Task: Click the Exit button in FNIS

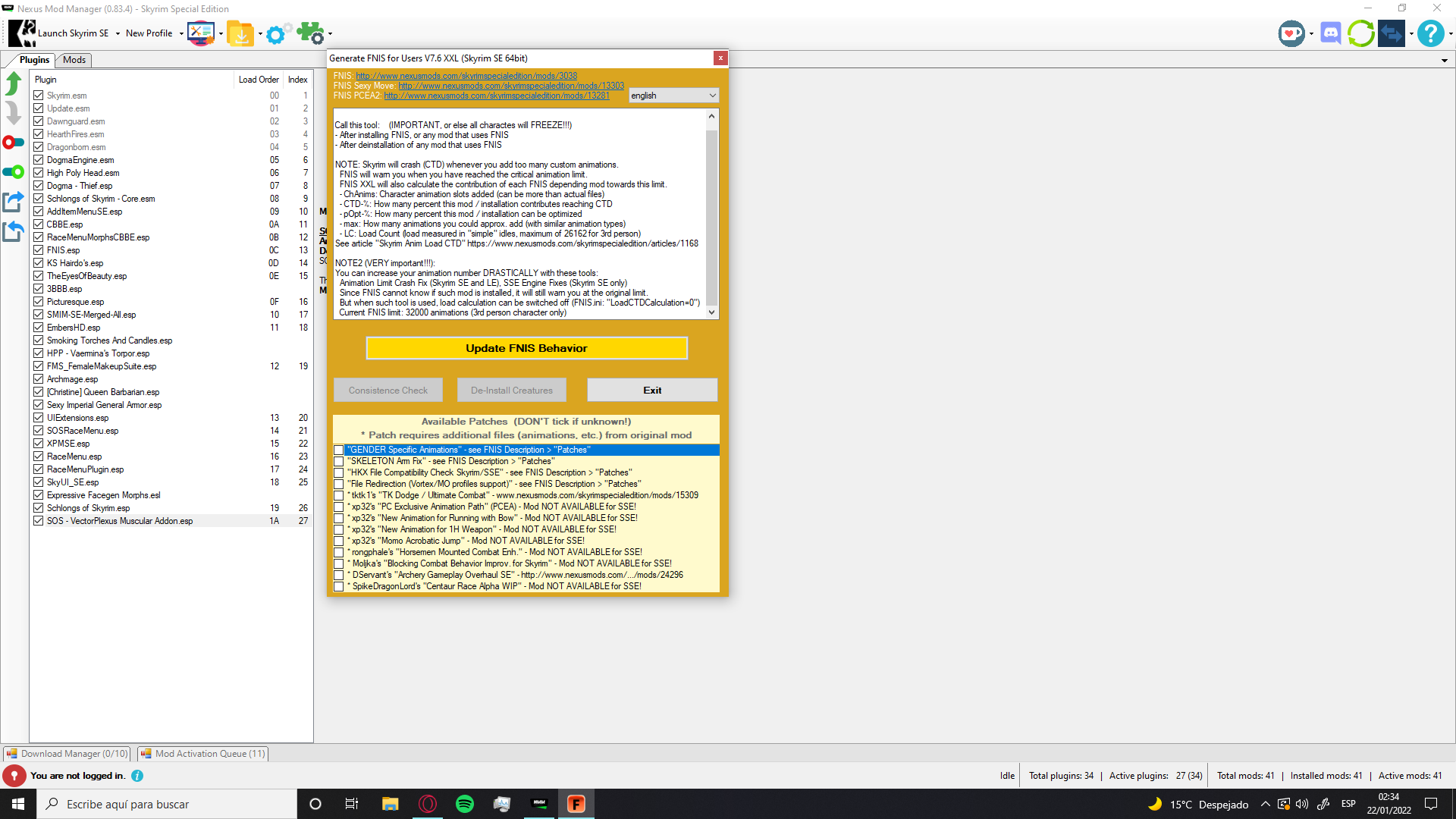Action: click(x=652, y=391)
